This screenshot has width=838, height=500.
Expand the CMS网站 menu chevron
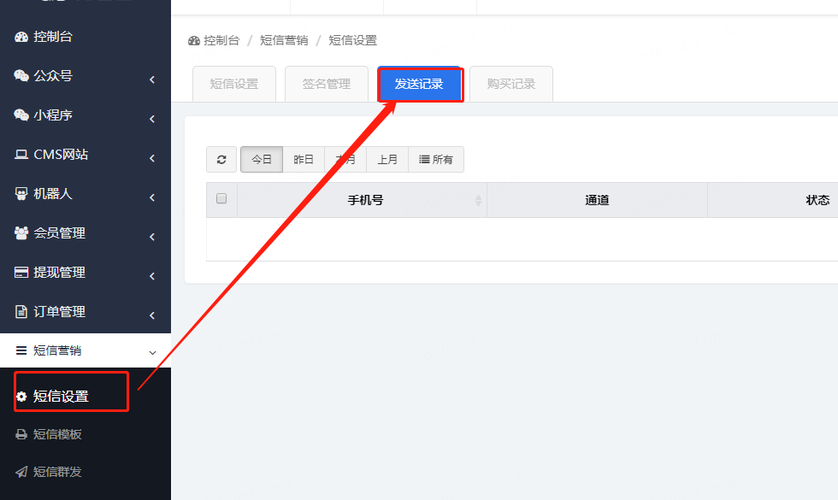pos(152,158)
